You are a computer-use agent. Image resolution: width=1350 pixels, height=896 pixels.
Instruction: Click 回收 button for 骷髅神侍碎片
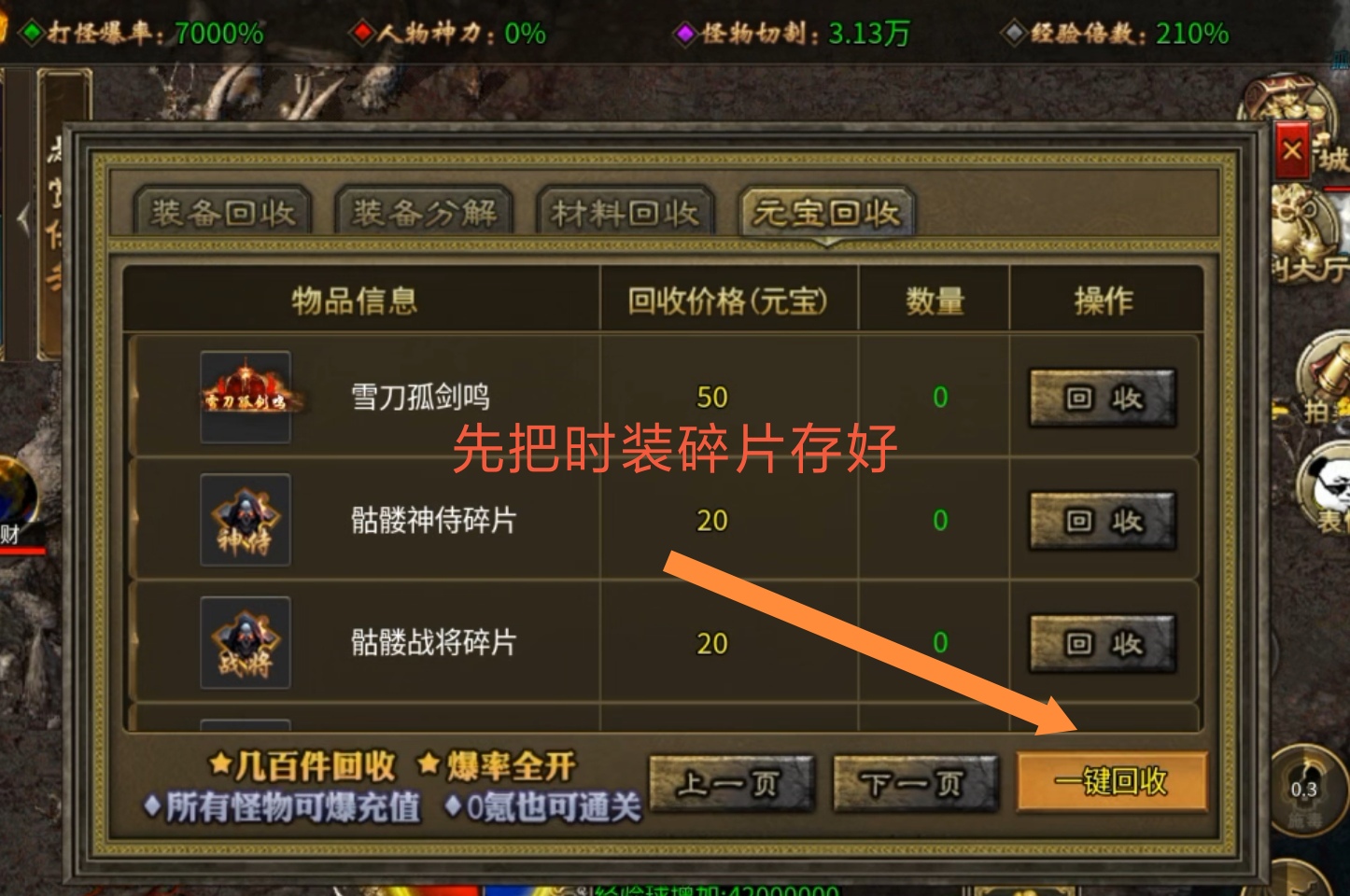(1103, 521)
